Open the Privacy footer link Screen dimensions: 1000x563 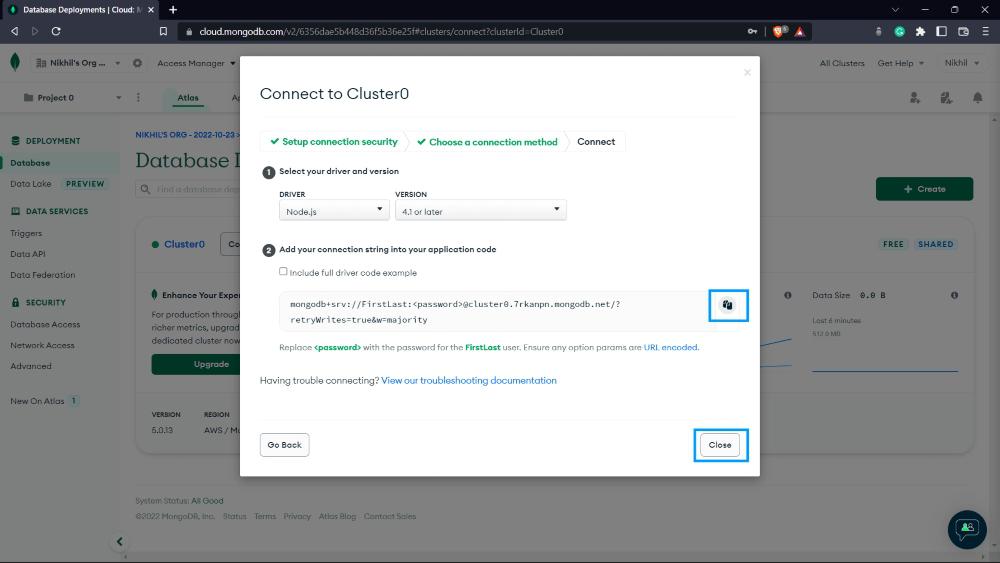point(297,516)
